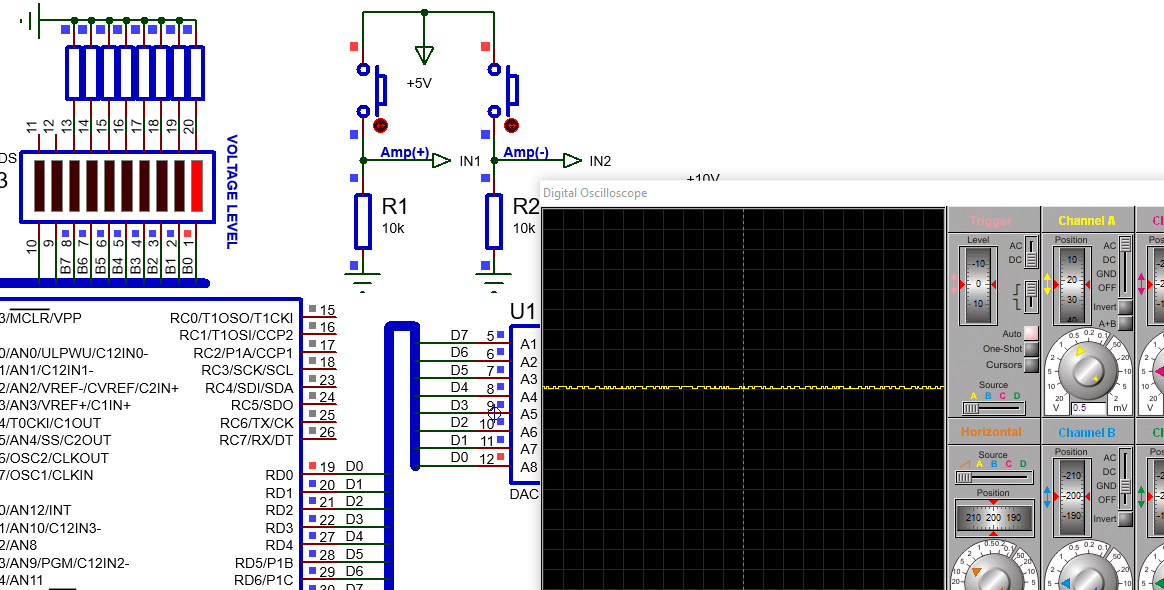Screen dimensions: 1164x590
Task: Select resistor R1 in the schematic
Action: 362,221
